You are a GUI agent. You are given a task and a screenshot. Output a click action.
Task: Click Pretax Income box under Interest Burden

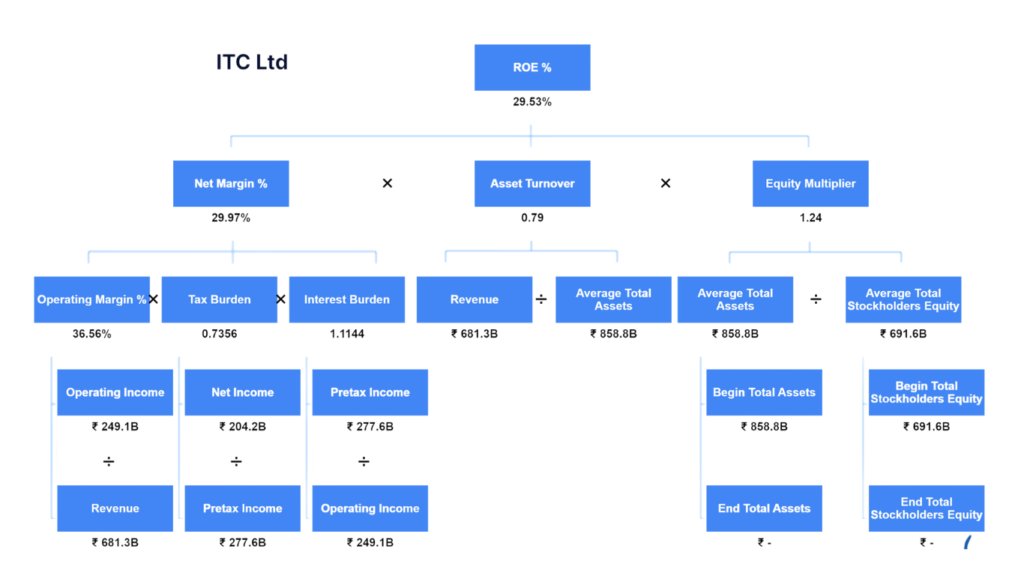coord(370,392)
